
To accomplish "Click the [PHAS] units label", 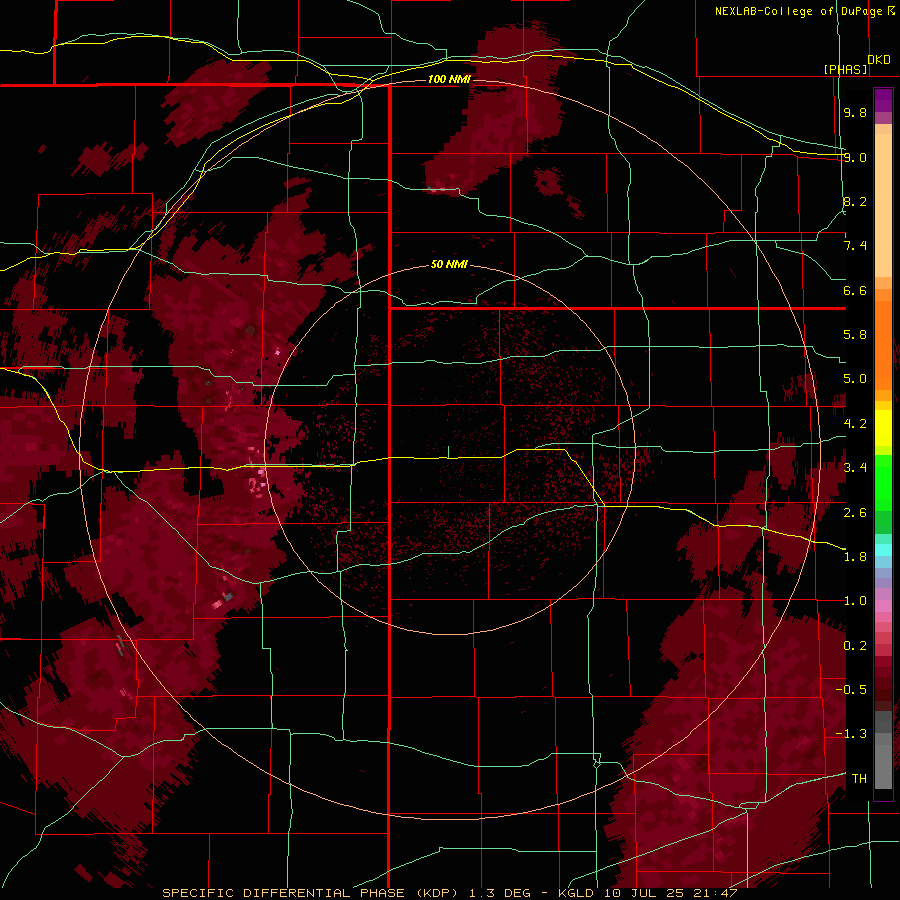I will tap(845, 70).
